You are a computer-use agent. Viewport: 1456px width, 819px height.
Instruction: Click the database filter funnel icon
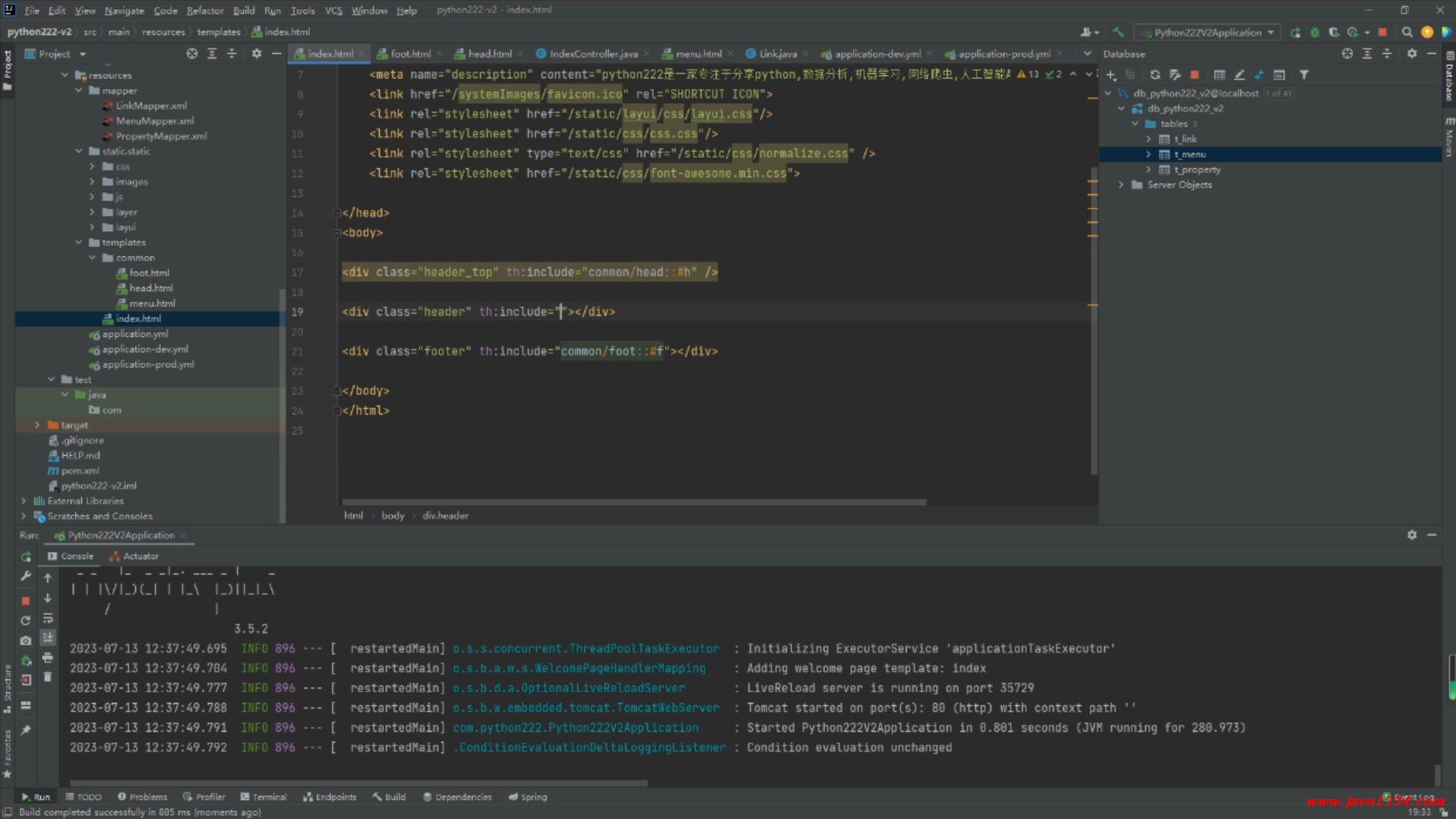[1304, 75]
